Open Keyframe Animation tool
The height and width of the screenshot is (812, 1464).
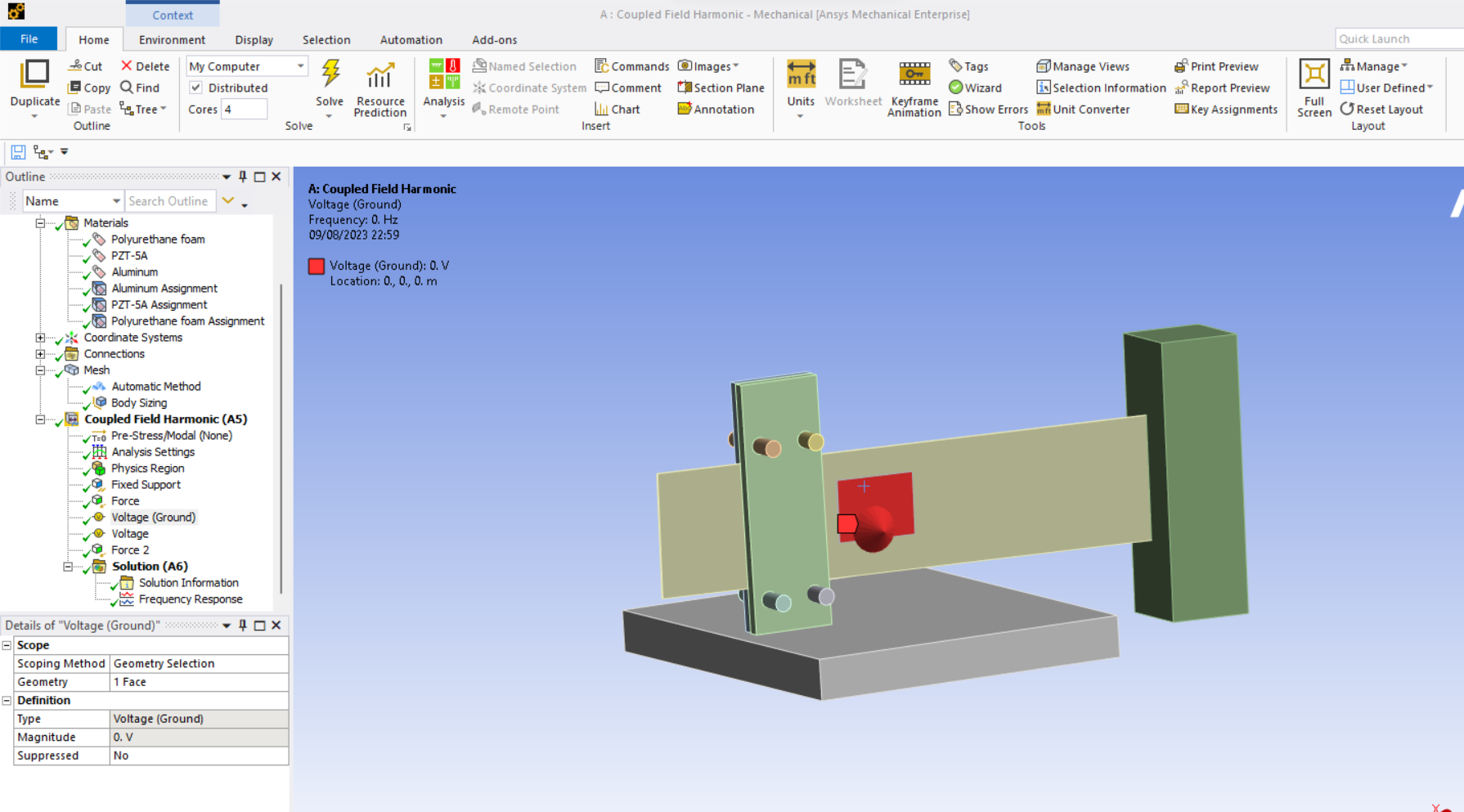tap(914, 88)
